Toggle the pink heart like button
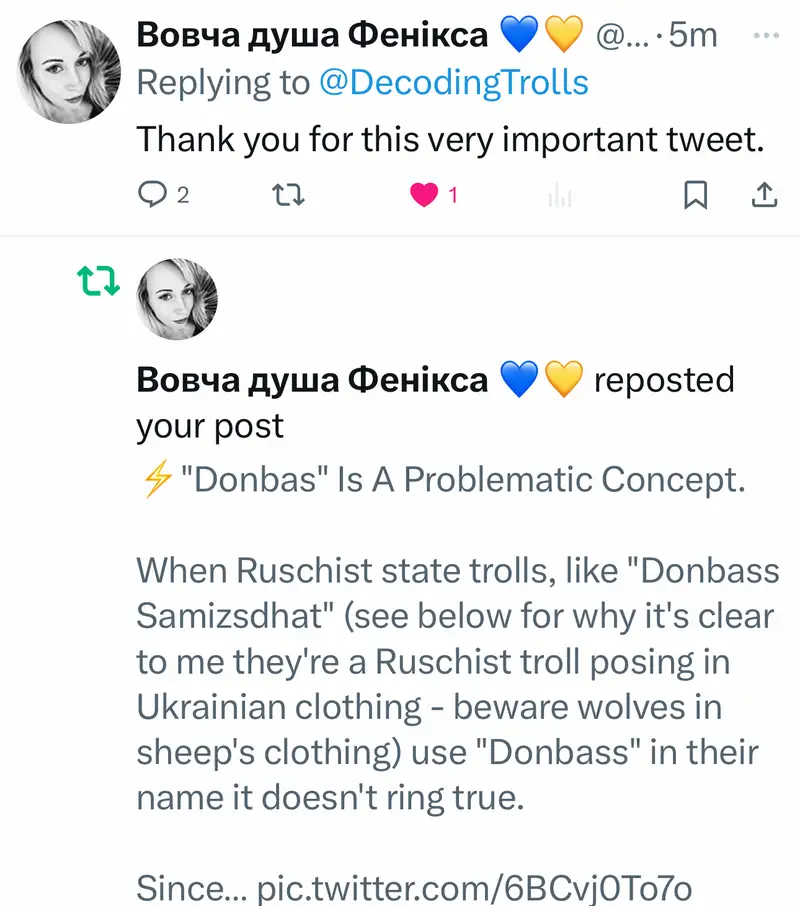This screenshot has width=800, height=906. pyautogui.click(x=425, y=195)
